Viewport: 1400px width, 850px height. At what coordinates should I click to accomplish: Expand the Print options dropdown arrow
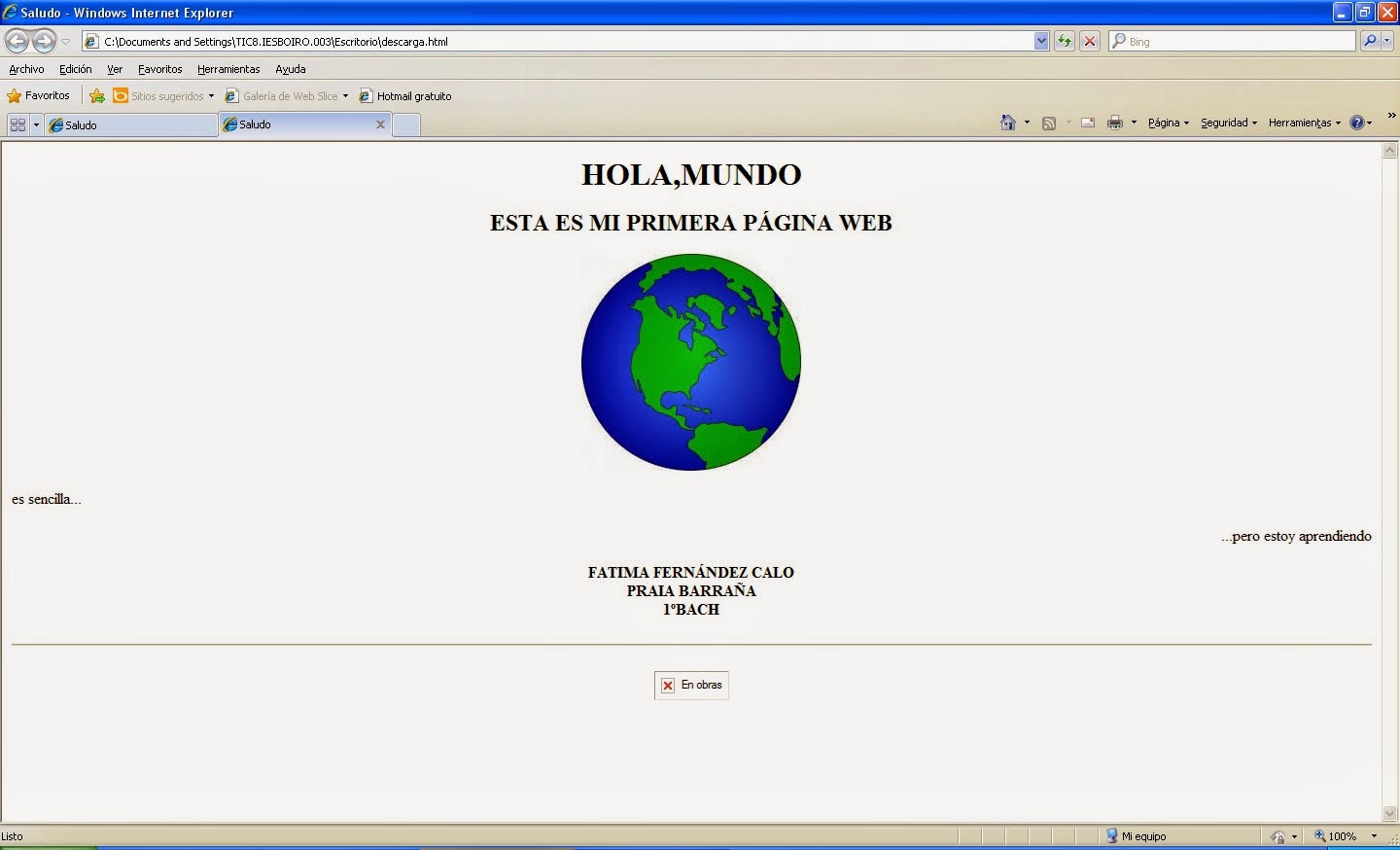tap(1134, 123)
